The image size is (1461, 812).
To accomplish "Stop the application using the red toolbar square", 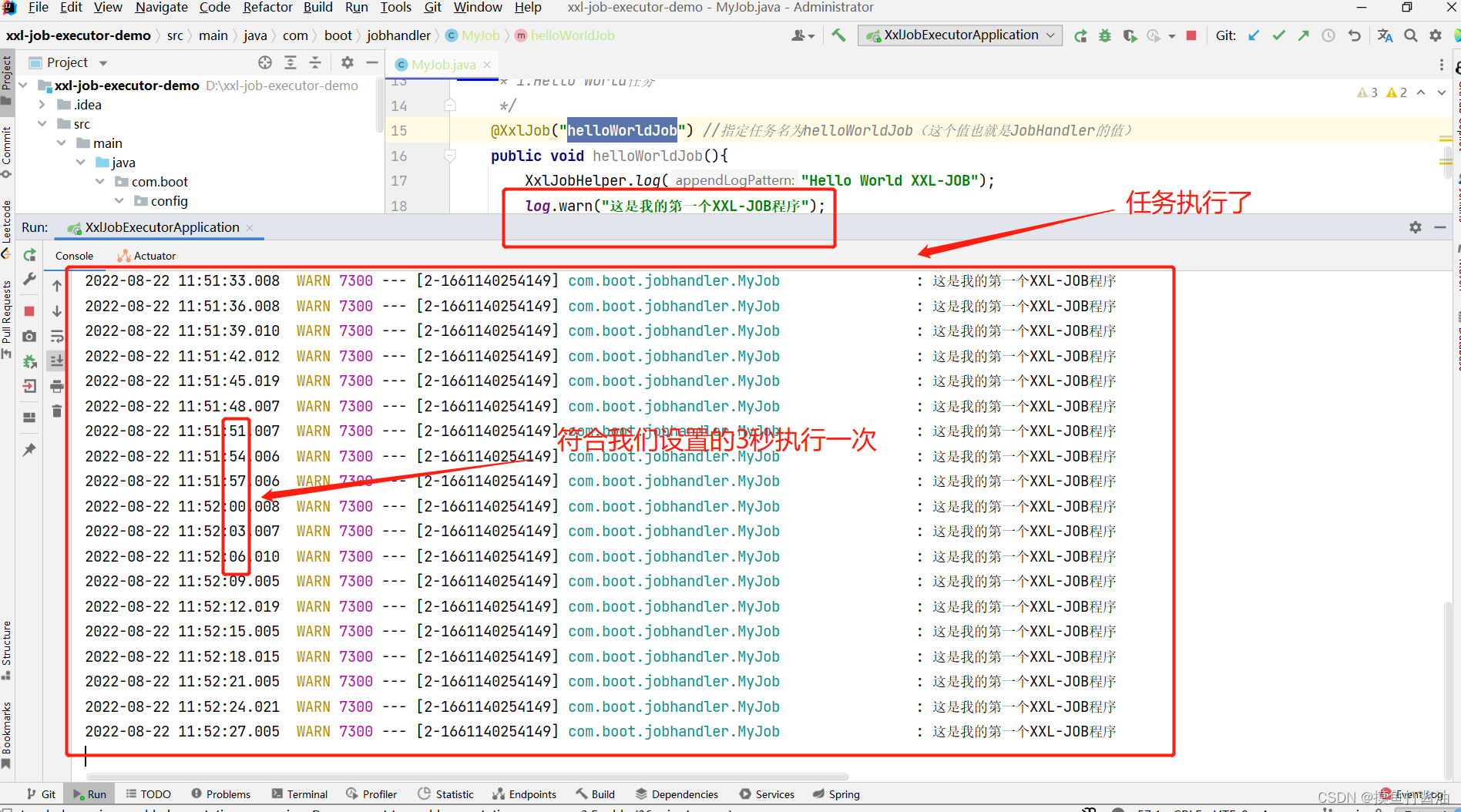I will coord(1191,35).
